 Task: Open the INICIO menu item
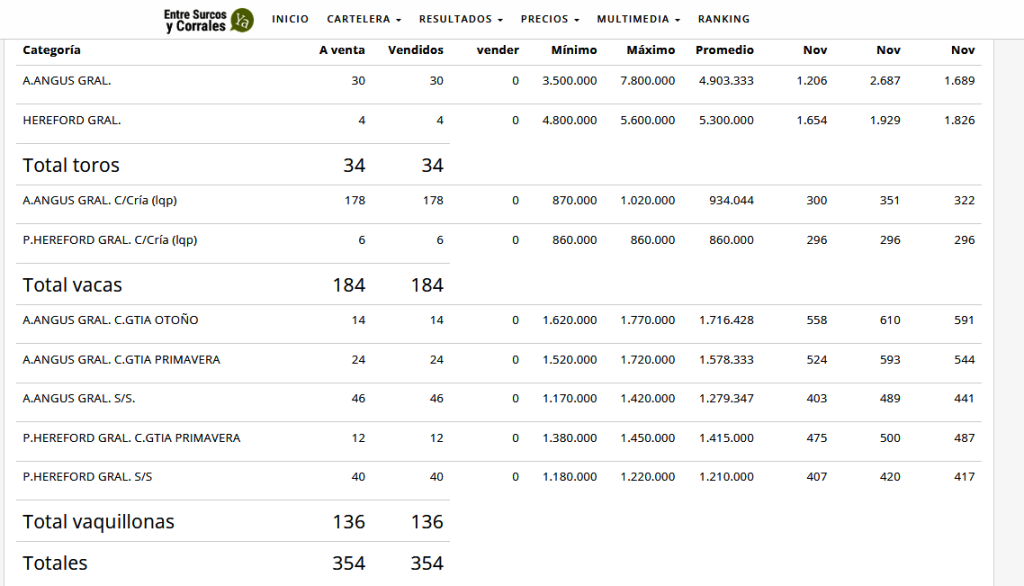pos(290,19)
